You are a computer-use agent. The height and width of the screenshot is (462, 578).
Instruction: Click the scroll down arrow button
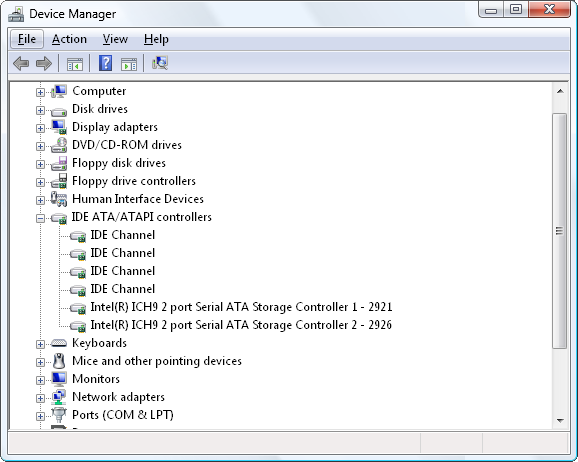[x=560, y=421]
